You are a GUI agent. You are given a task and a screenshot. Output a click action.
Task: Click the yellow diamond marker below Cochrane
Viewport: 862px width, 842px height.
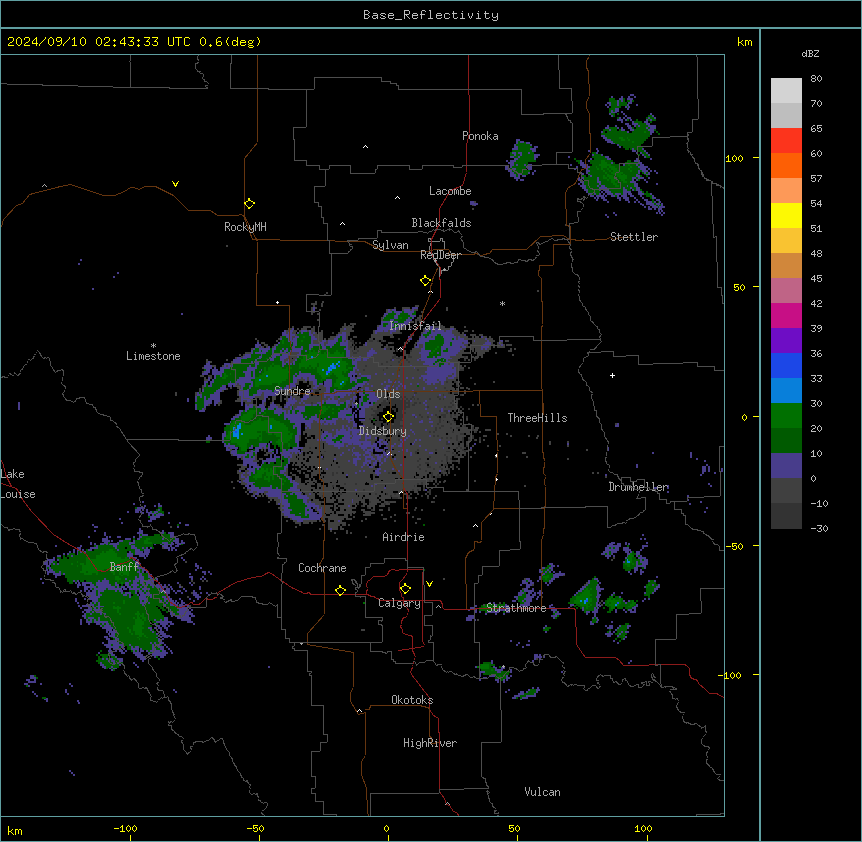(340, 590)
